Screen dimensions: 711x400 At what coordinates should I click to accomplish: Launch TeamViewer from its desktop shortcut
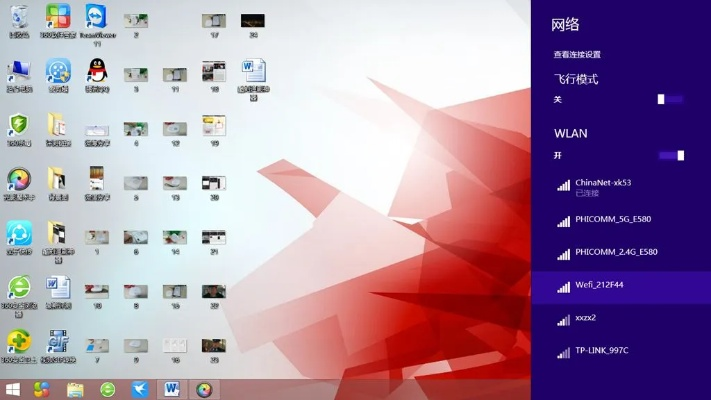tap(96, 18)
